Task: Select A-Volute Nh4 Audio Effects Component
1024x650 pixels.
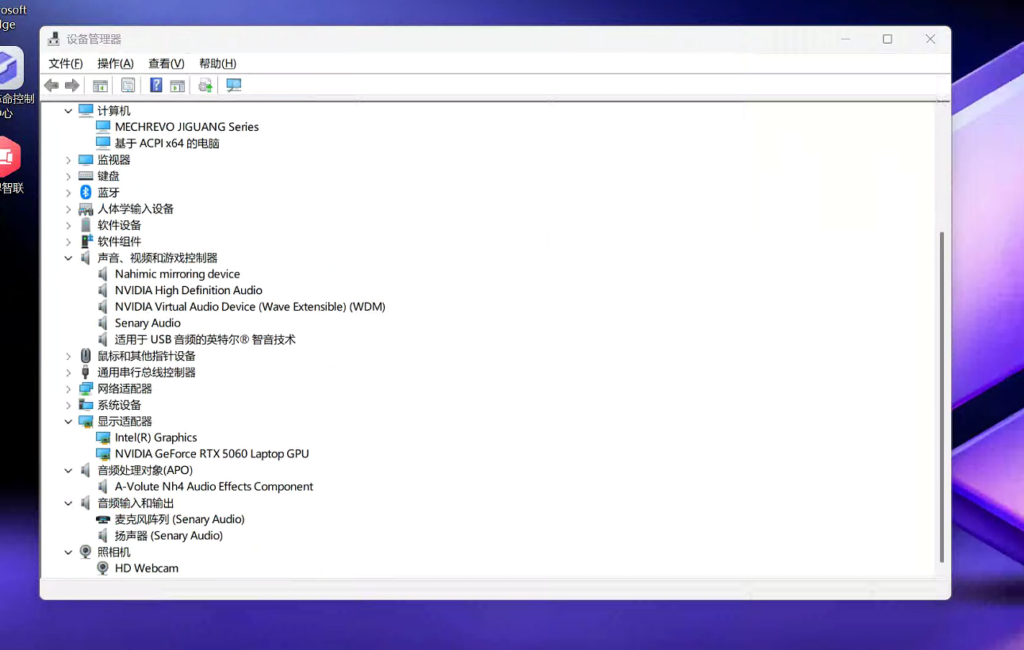Action: 214,486
